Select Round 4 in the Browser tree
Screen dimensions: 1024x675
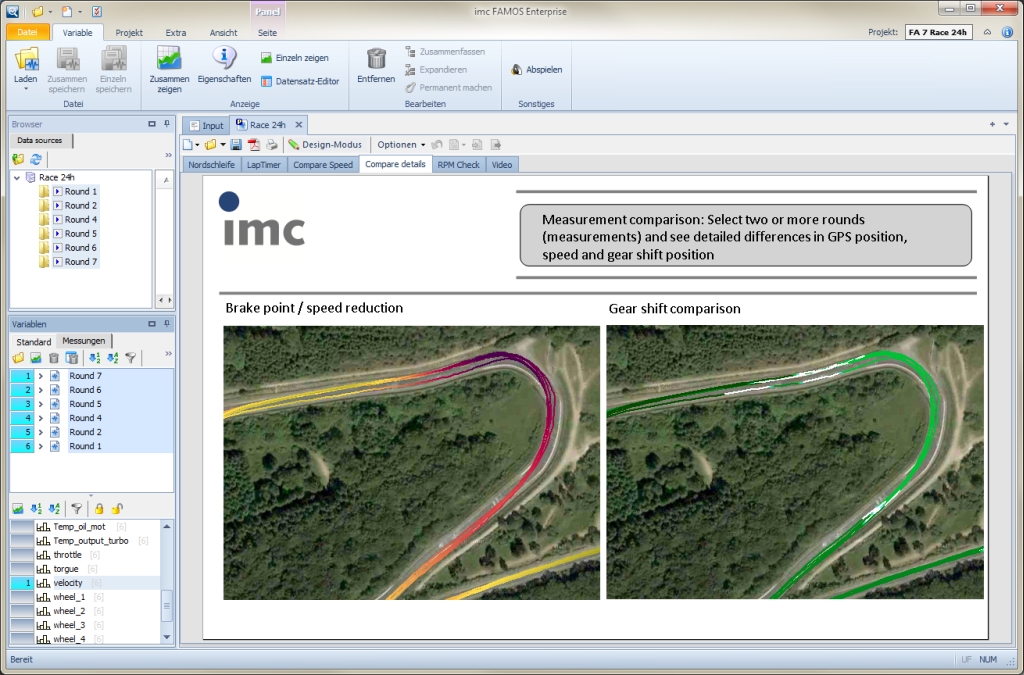(x=80, y=219)
